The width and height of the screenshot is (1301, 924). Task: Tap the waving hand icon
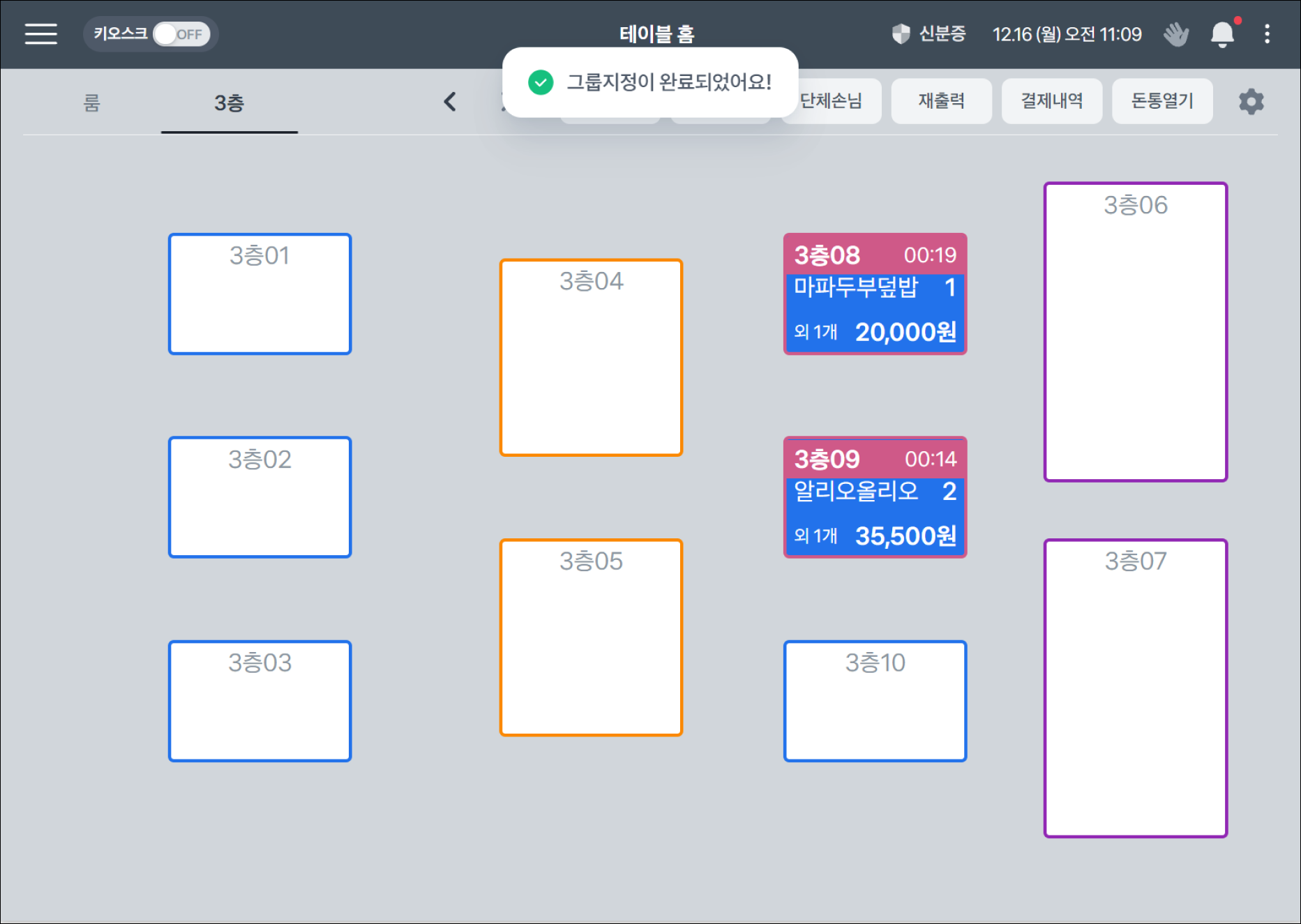(x=1176, y=33)
